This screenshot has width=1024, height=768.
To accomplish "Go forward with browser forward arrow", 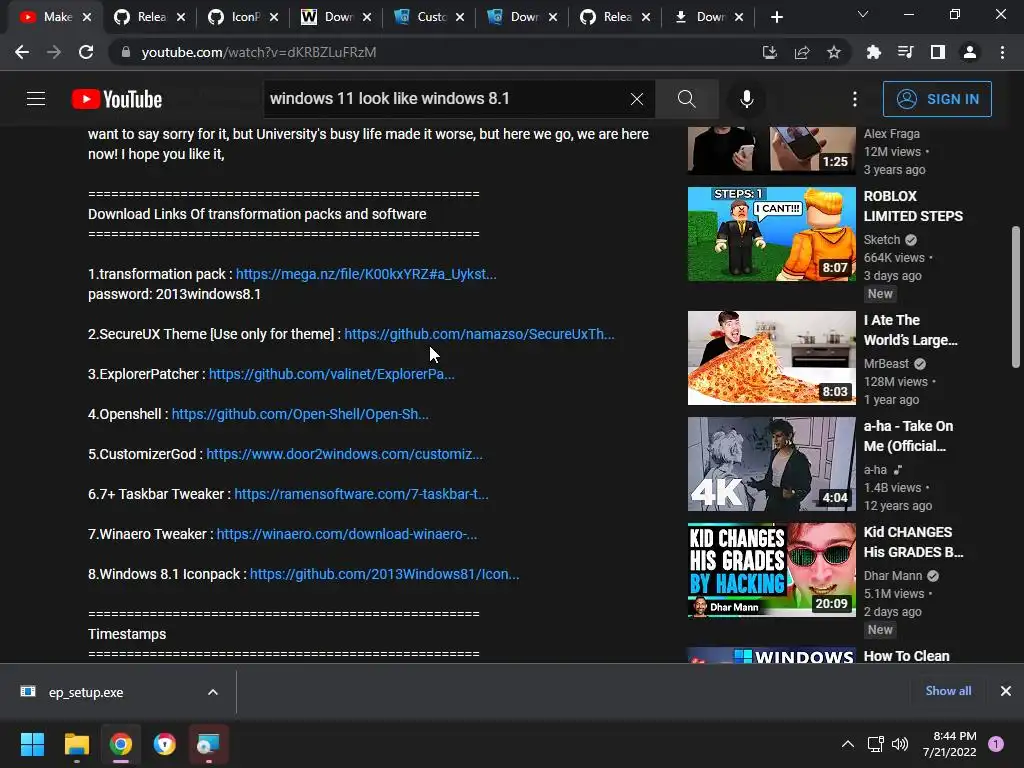I will tap(54, 52).
